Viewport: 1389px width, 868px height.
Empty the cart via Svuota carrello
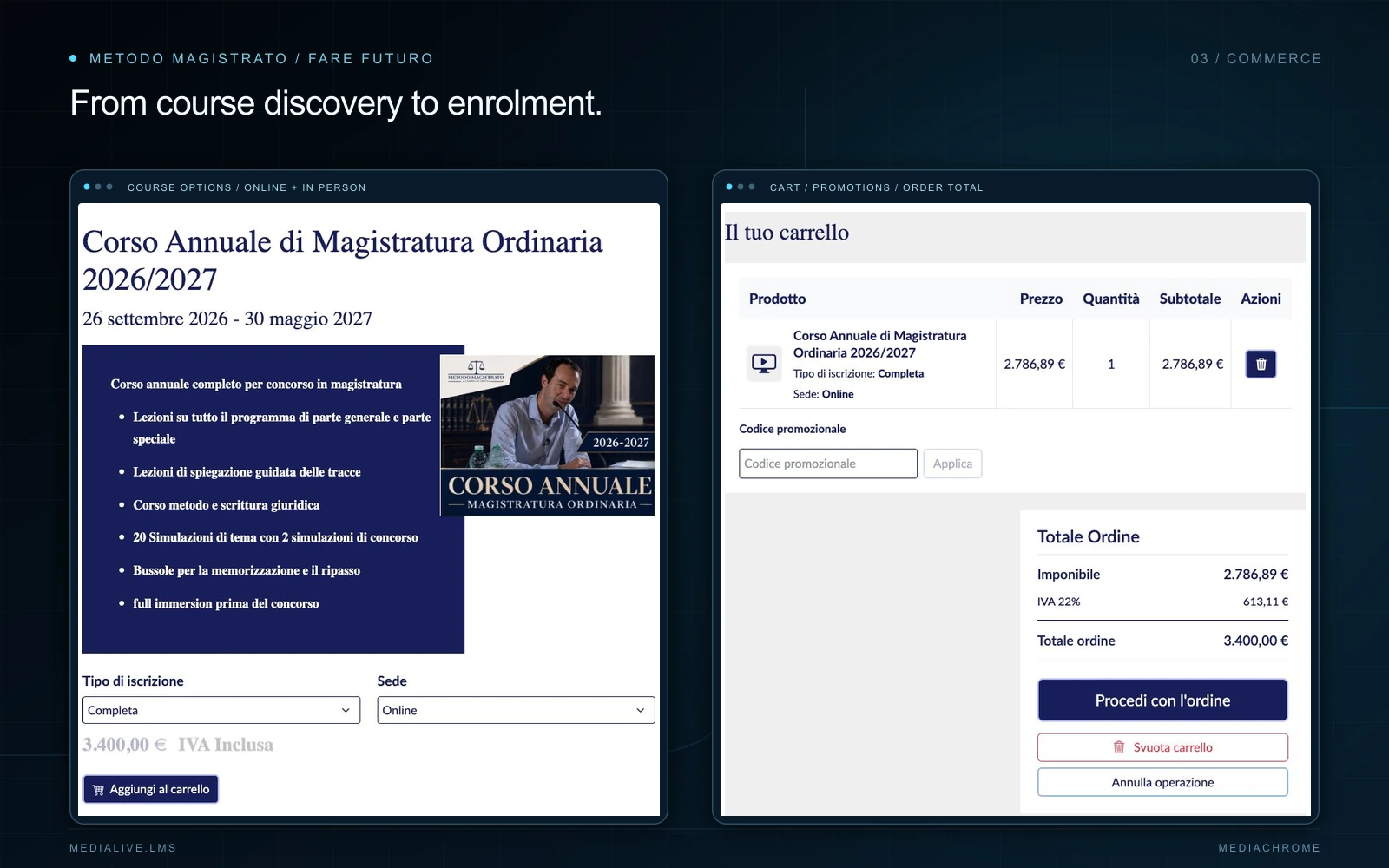point(1162,747)
